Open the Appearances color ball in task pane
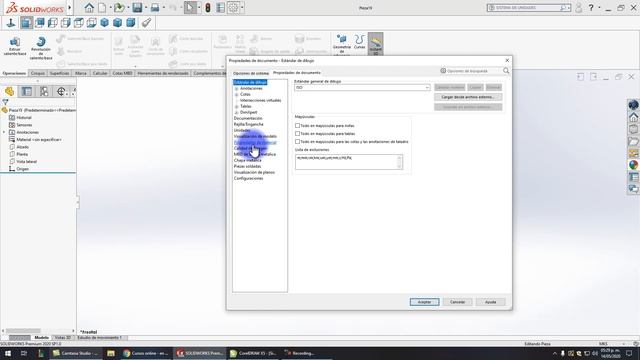 (x=633, y=165)
